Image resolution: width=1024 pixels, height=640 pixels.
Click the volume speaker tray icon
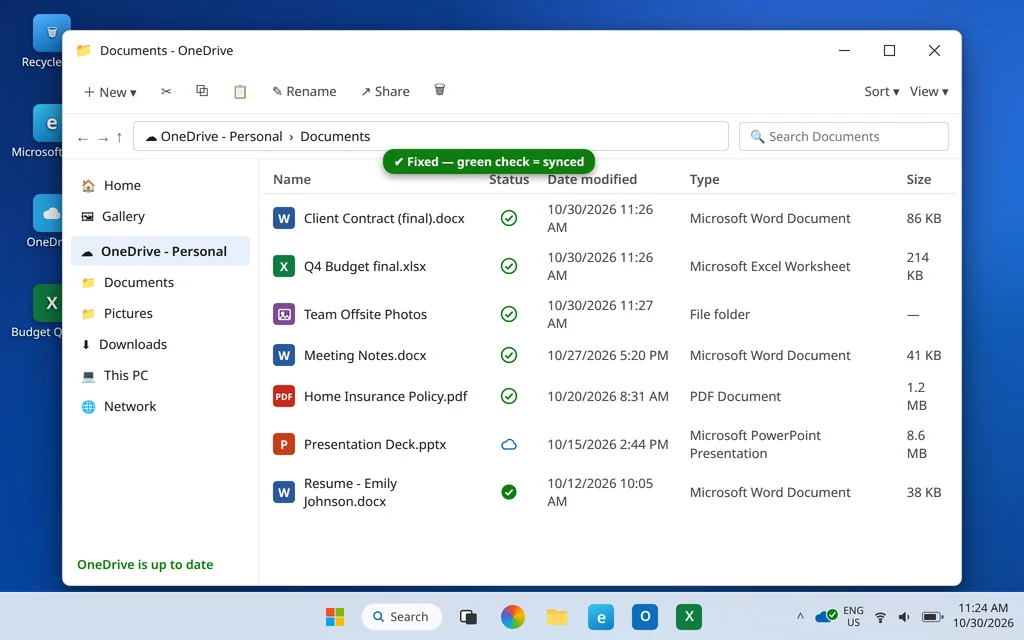[x=904, y=617]
